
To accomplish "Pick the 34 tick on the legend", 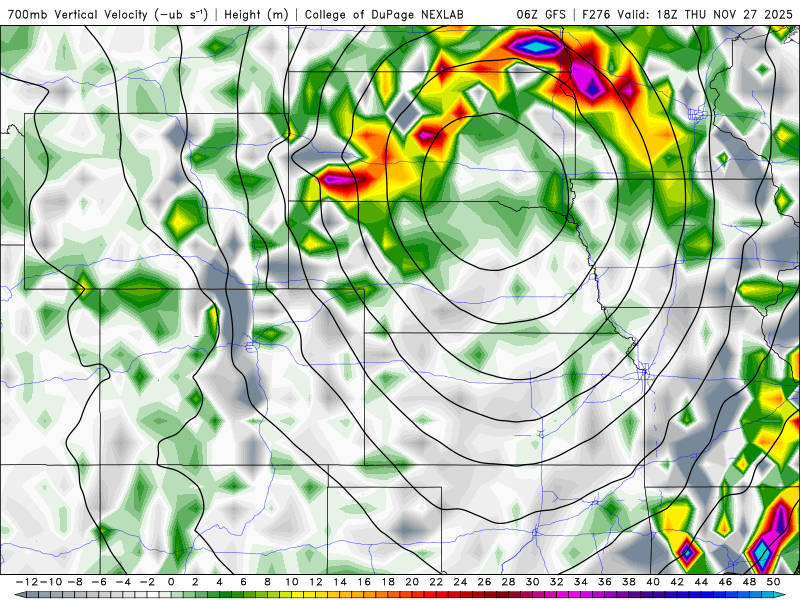I will (x=581, y=582).
